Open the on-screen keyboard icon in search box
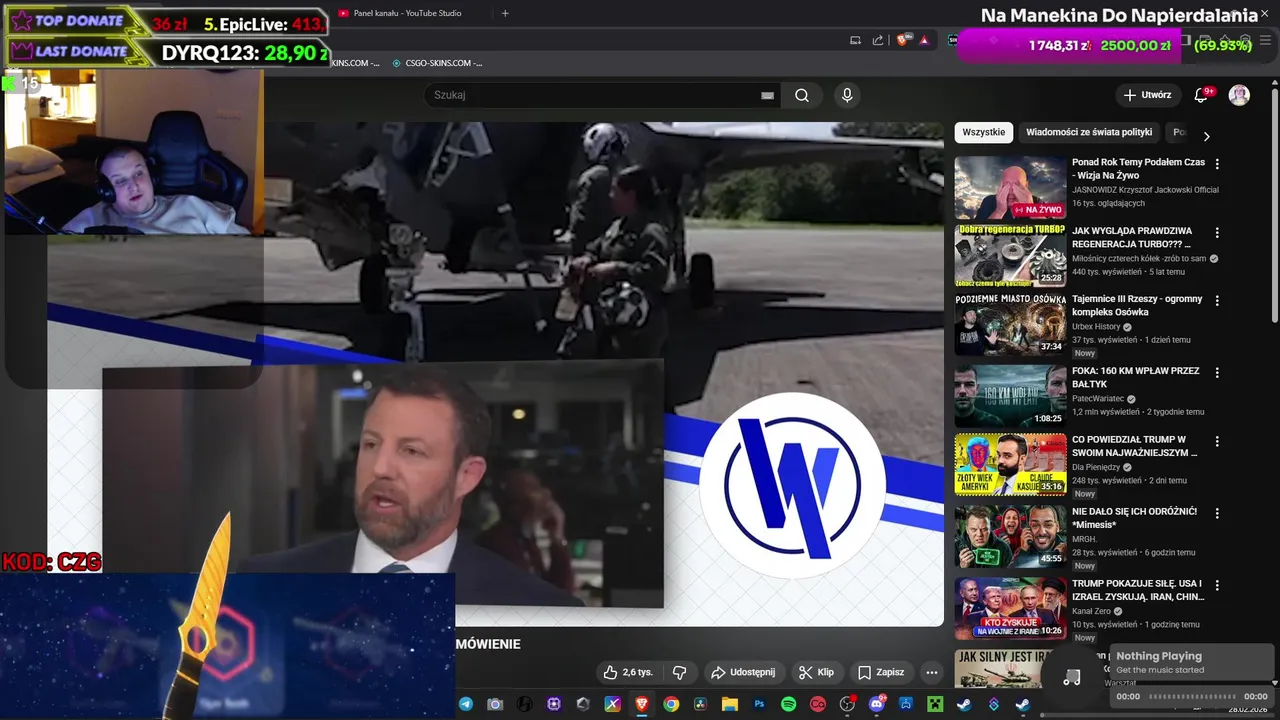 pyautogui.click(x=767, y=95)
